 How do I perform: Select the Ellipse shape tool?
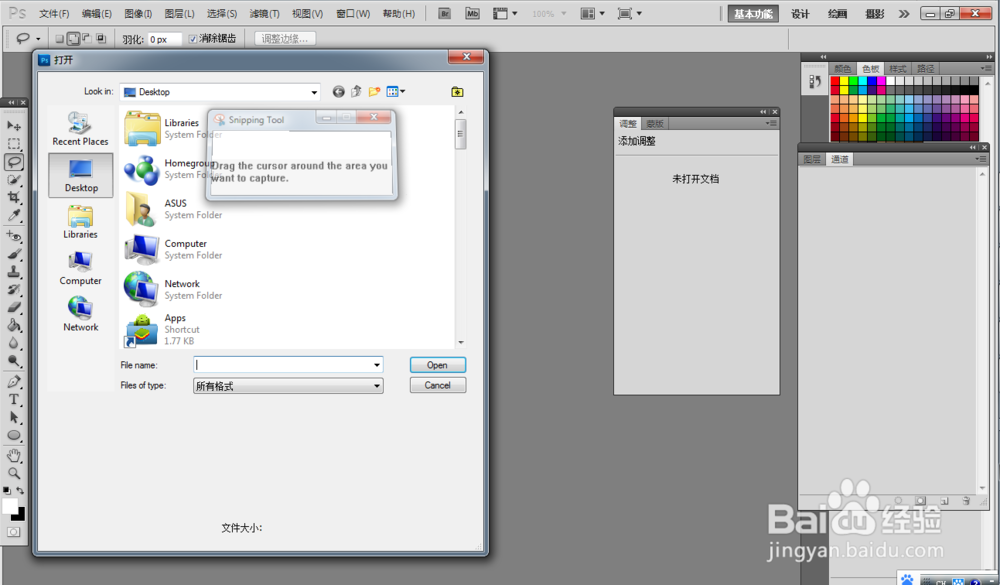[13, 436]
